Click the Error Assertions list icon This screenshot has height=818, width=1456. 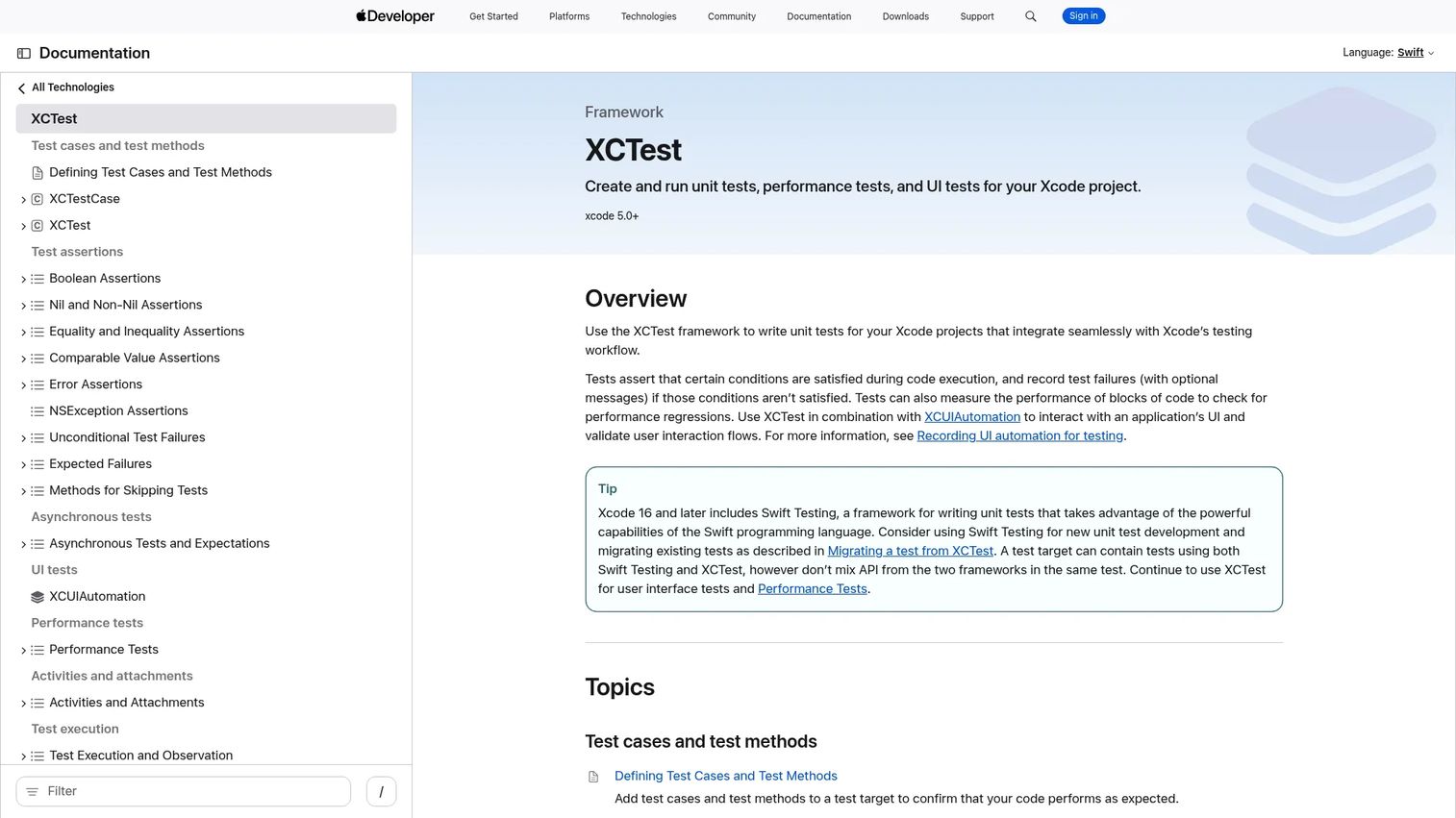(x=38, y=384)
